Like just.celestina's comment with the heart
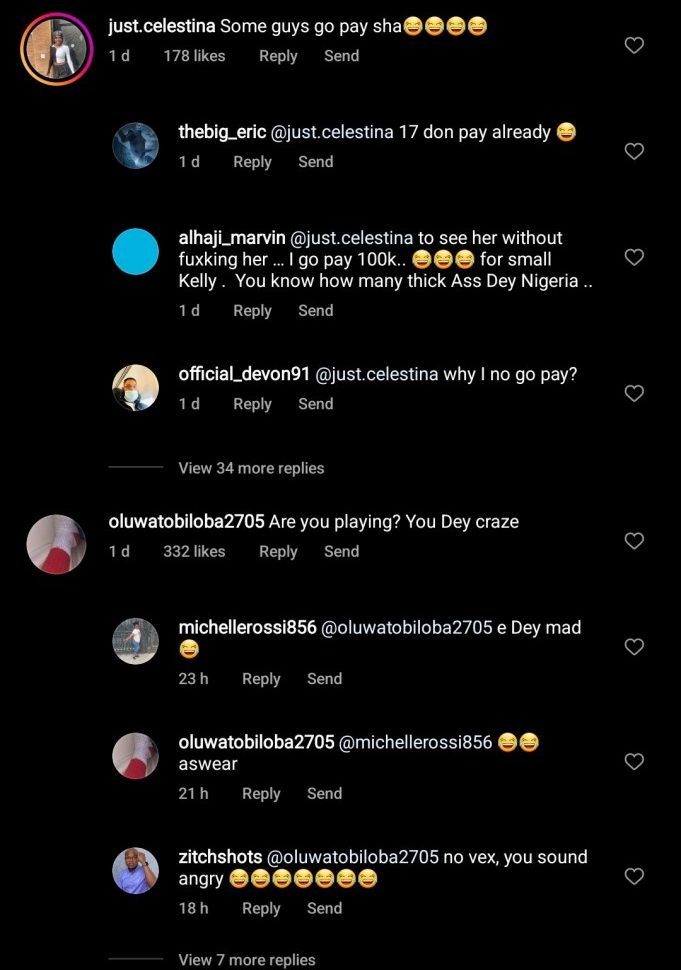 click(634, 45)
